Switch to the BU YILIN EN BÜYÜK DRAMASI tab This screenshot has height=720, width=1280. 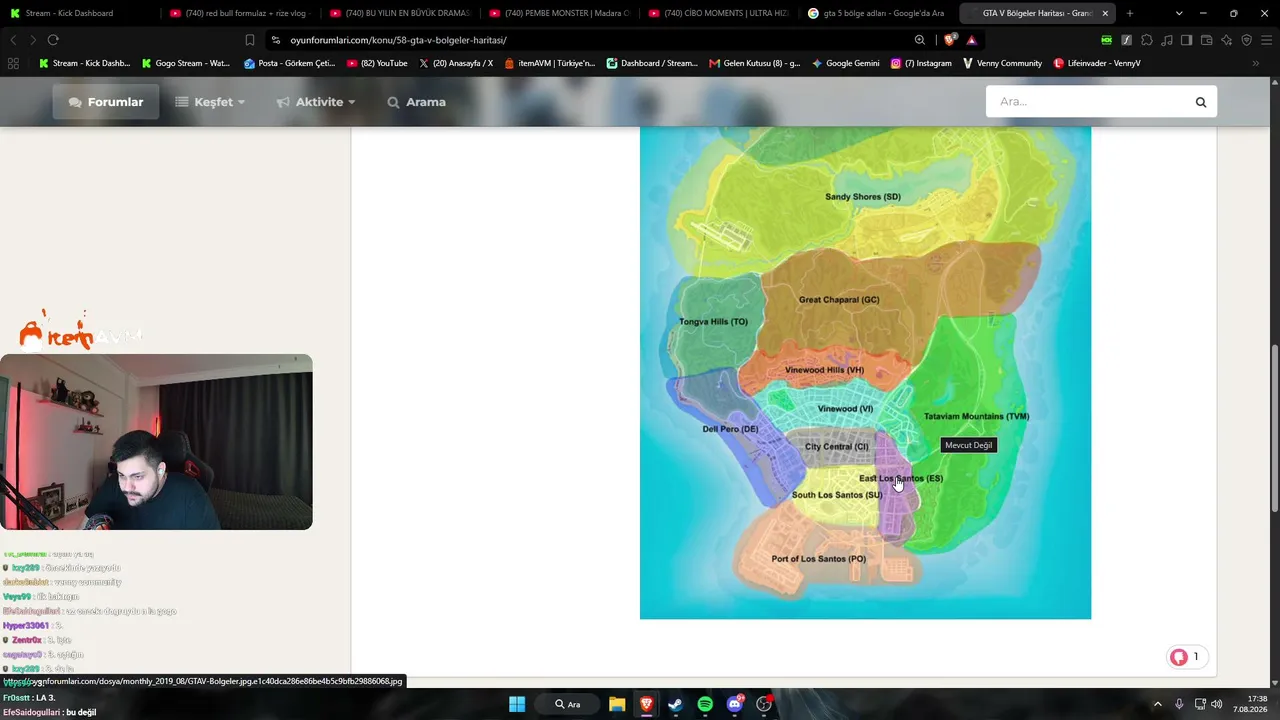(x=399, y=13)
